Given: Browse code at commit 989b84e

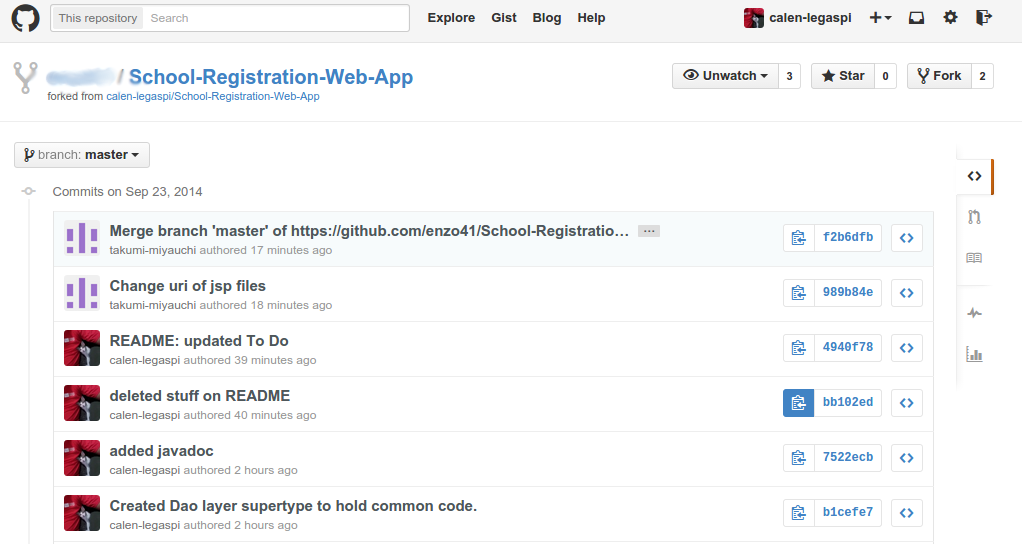Looking at the screenshot, I should tap(907, 293).
